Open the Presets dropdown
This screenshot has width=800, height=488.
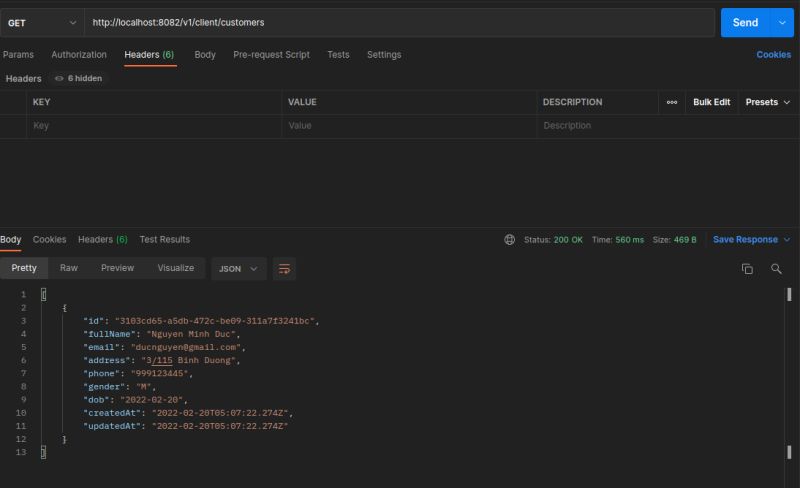point(767,102)
